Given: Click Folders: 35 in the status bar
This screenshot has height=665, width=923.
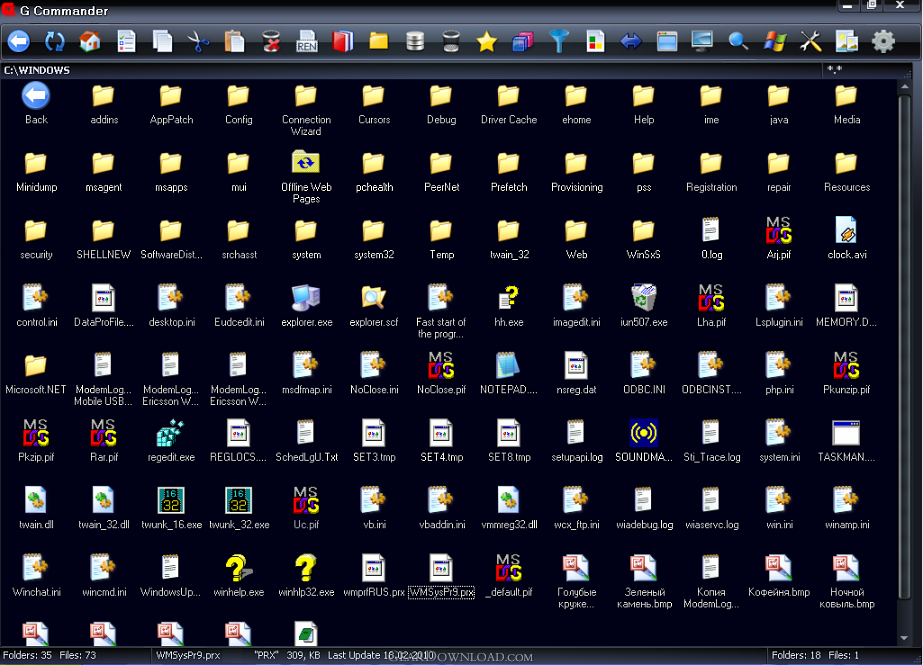Looking at the screenshot, I should click(x=27, y=655).
